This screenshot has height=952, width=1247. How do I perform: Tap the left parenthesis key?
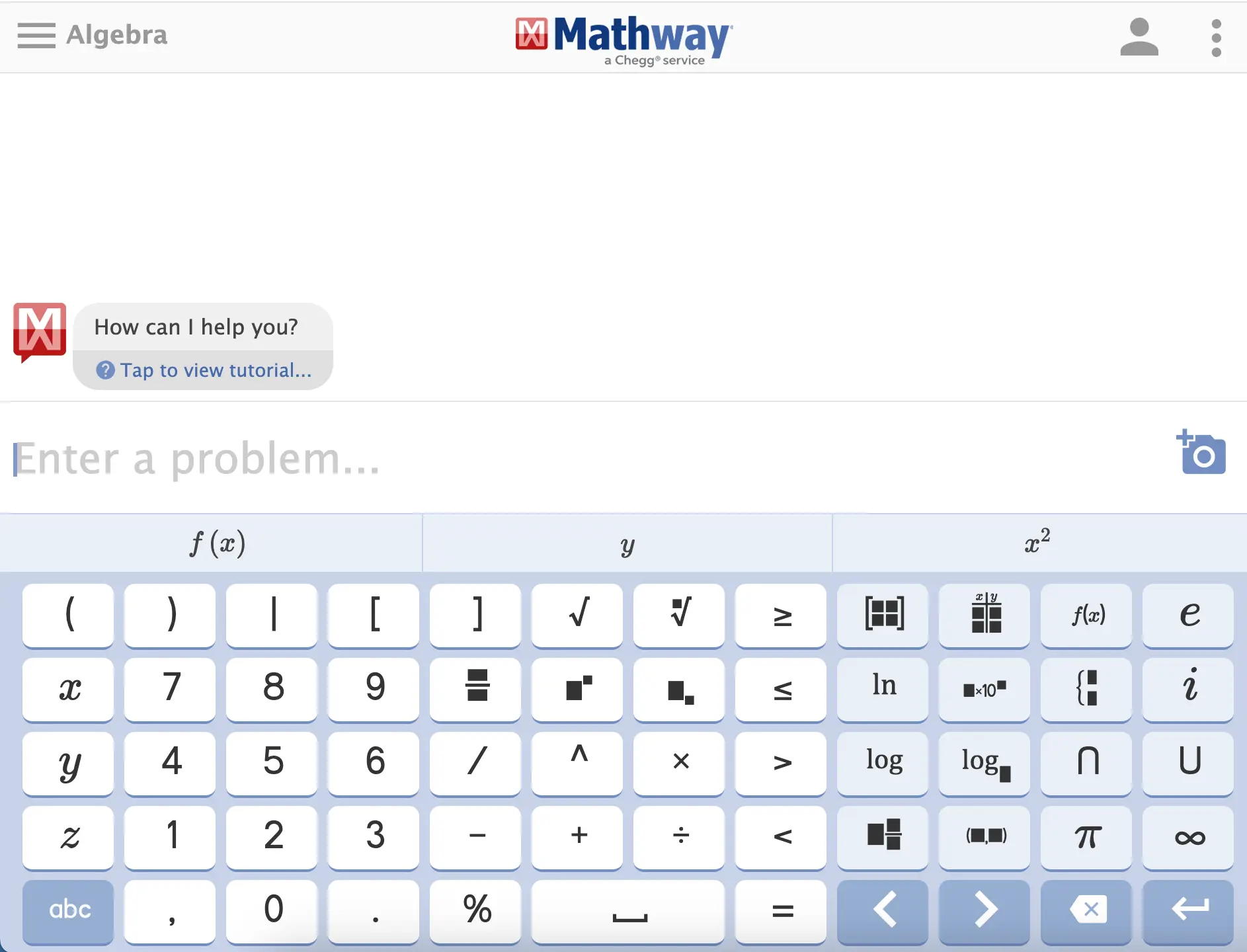point(68,615)
